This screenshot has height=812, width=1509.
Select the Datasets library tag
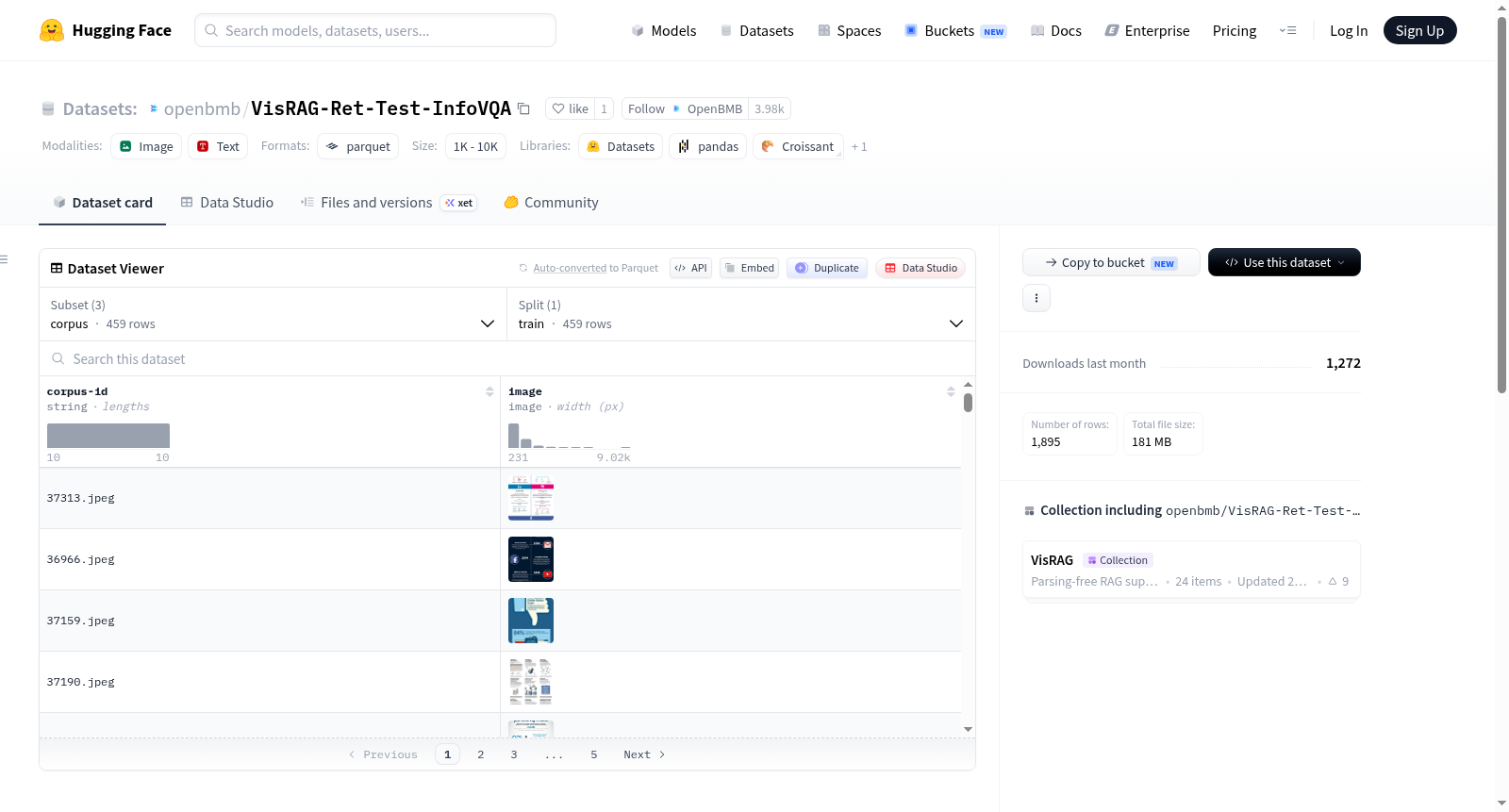[621, 146]
